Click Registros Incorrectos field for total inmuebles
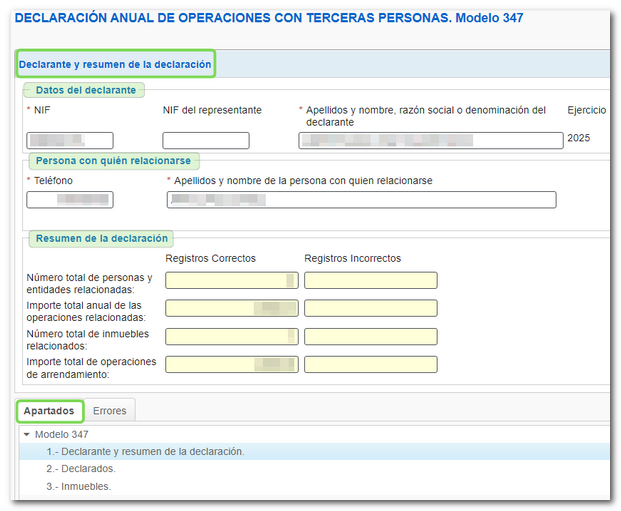 (x=370, y=336)
